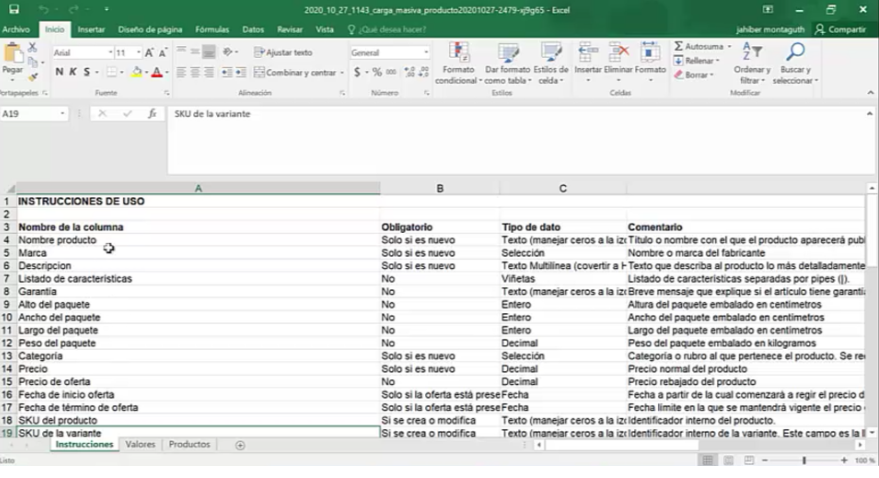
Task: Click the Borders icon
Action: point(112,72)
